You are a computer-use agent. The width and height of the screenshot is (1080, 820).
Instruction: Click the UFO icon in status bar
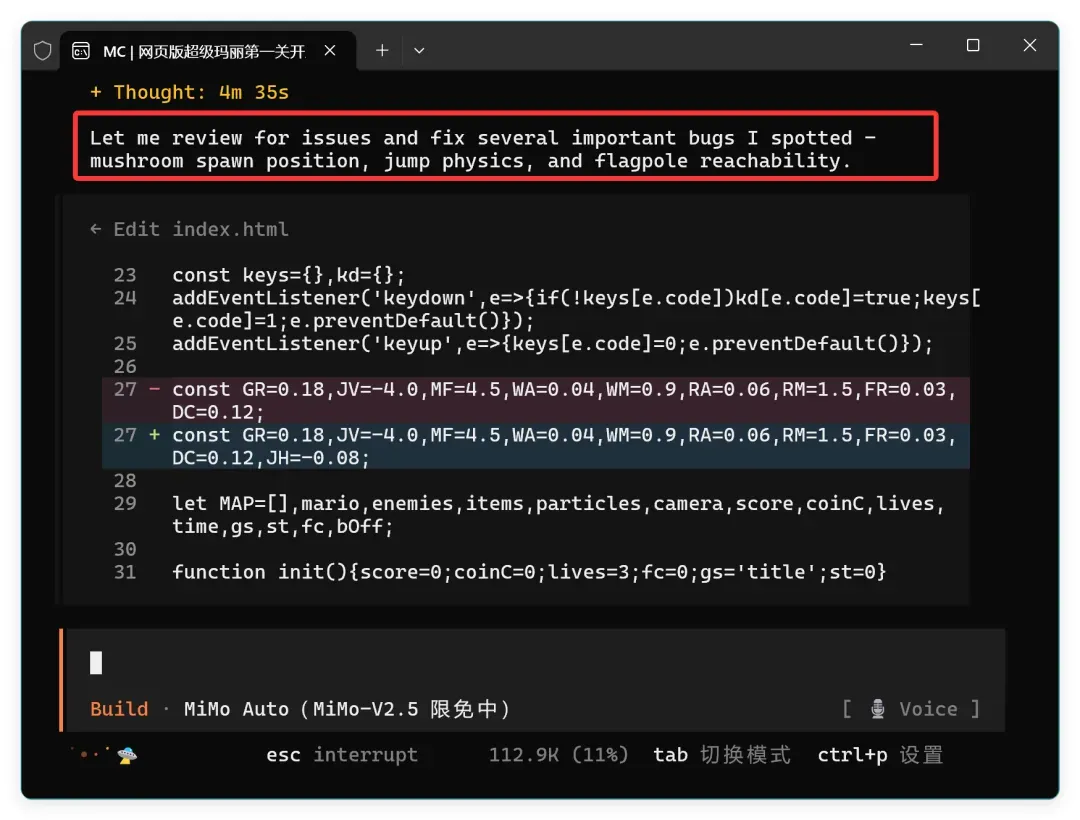(127, 755)
